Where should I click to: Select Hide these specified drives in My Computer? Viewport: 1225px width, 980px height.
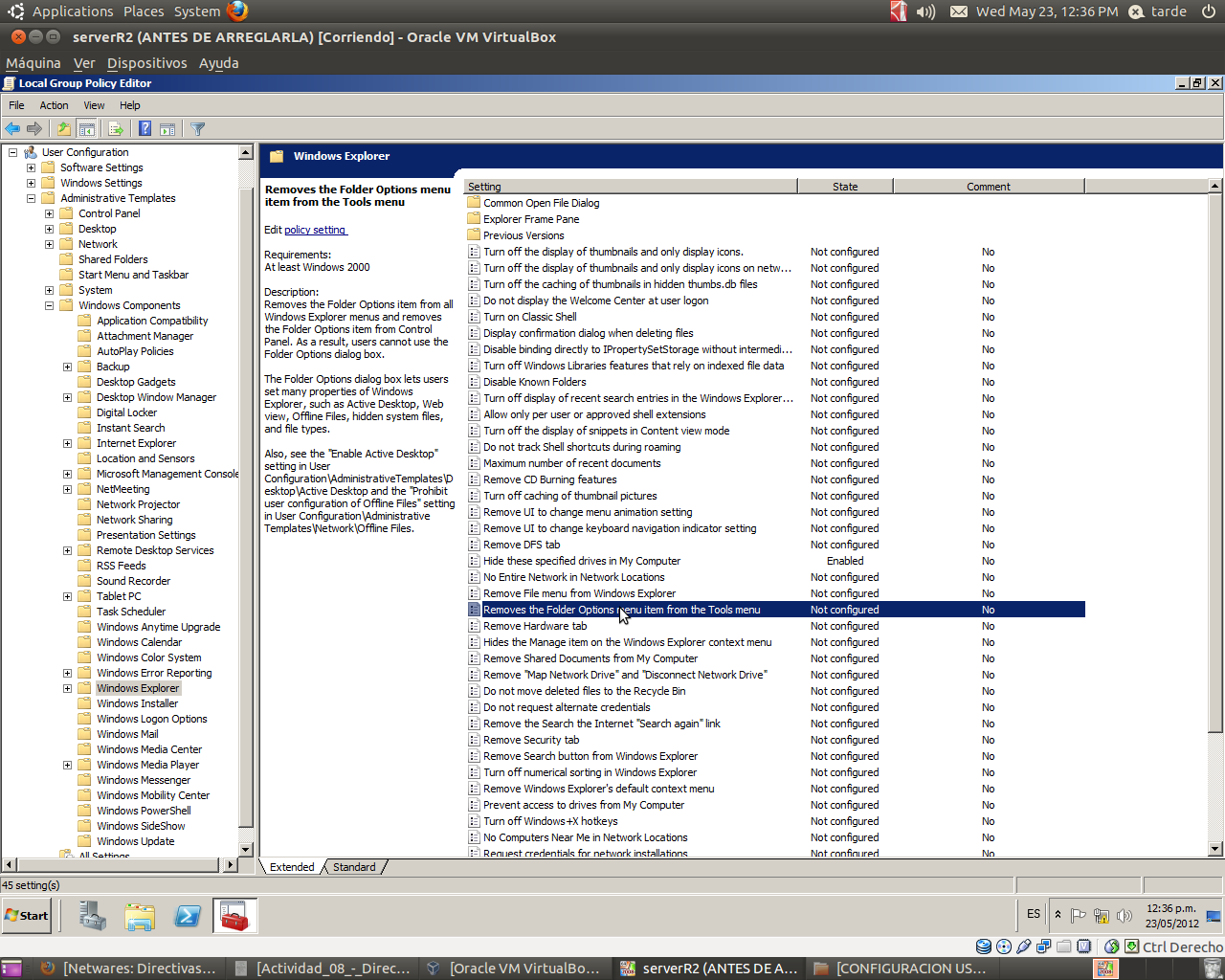click(582, 561)
